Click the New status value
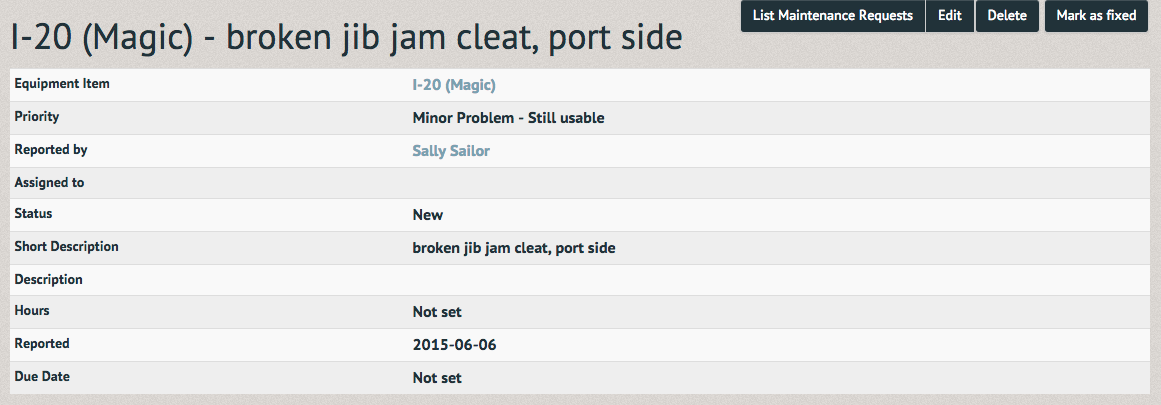1161x405 pixels. coord(428,215)
